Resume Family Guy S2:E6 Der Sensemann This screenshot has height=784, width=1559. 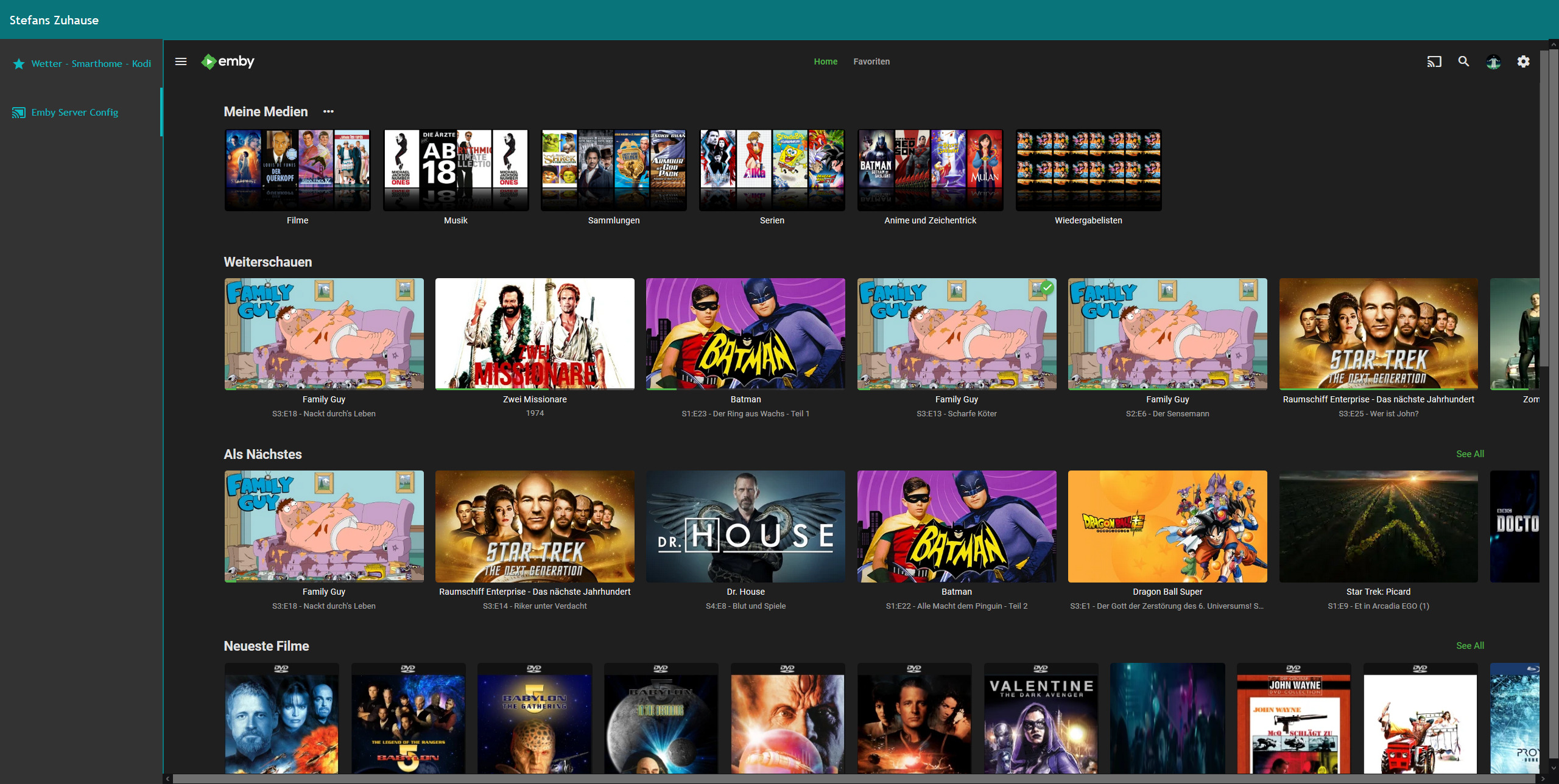click(1167, 334)
